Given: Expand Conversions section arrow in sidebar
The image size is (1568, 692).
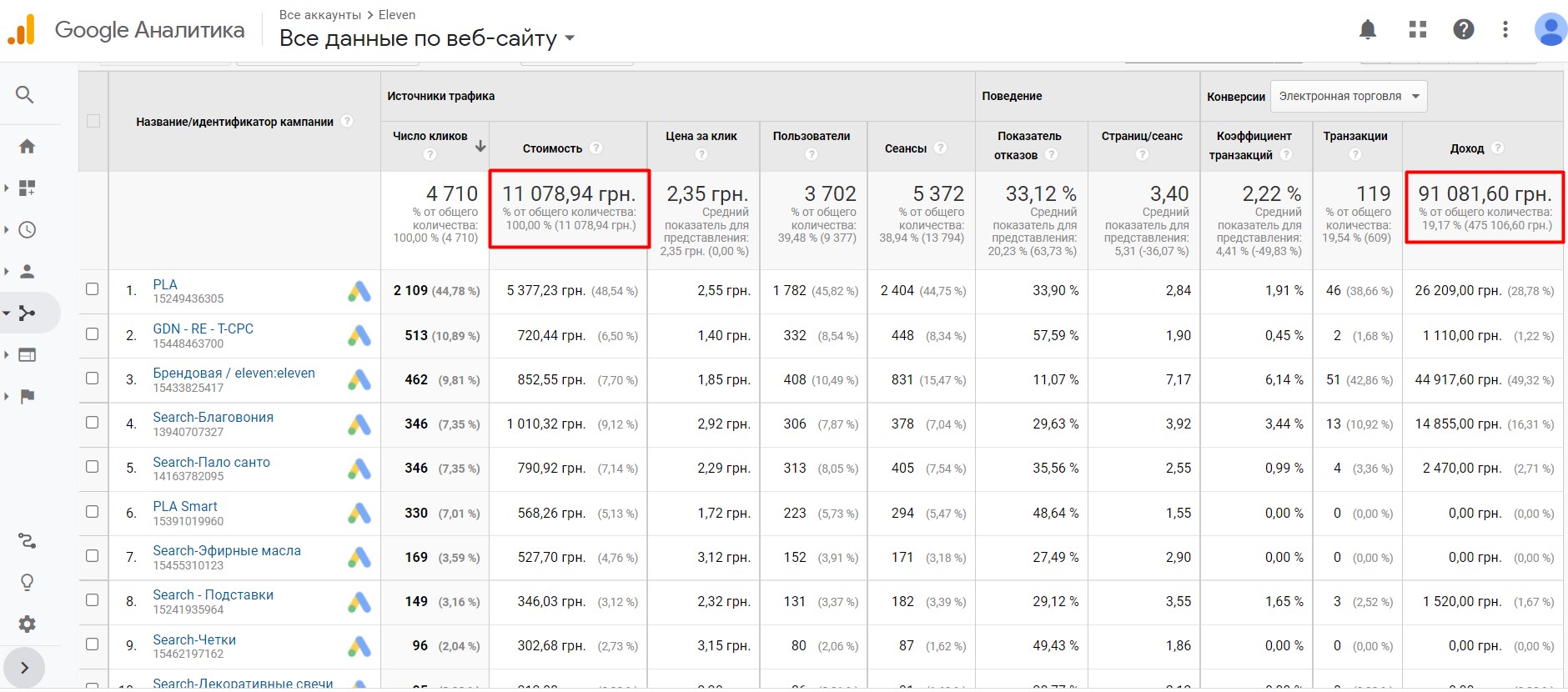Looking at the screenshot, I should [x=7, y=397].
